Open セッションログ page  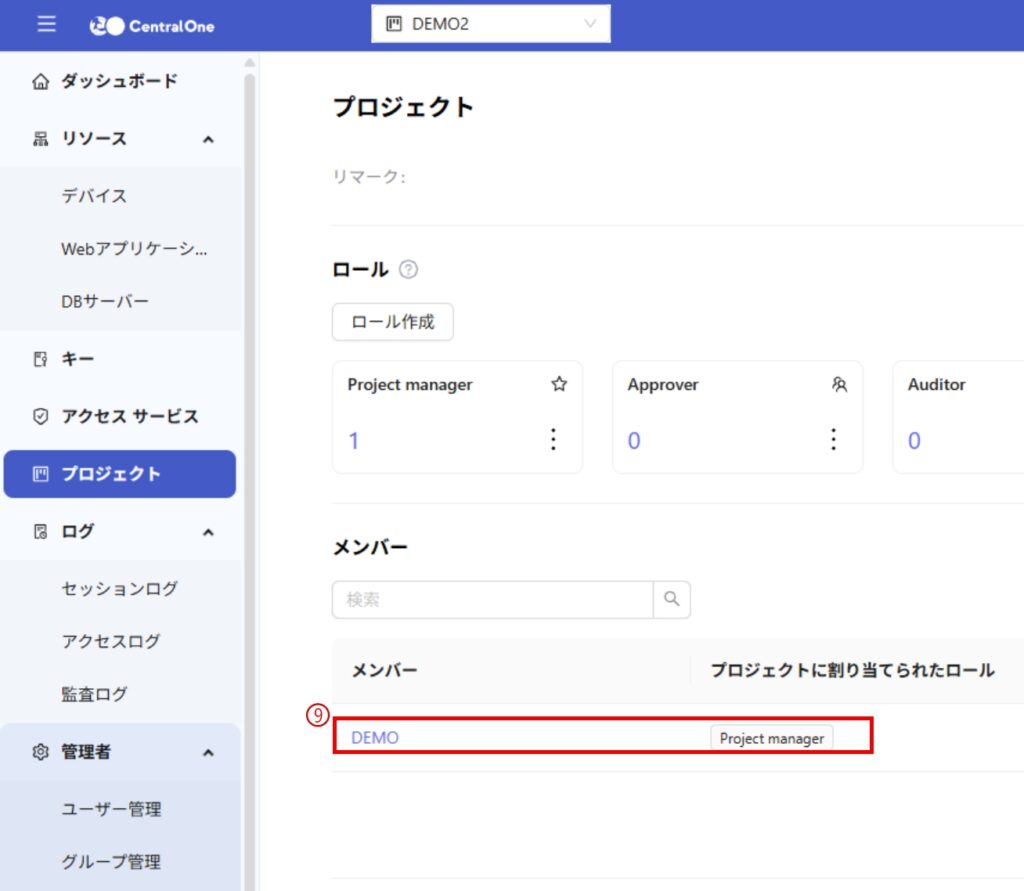(119, 589)
